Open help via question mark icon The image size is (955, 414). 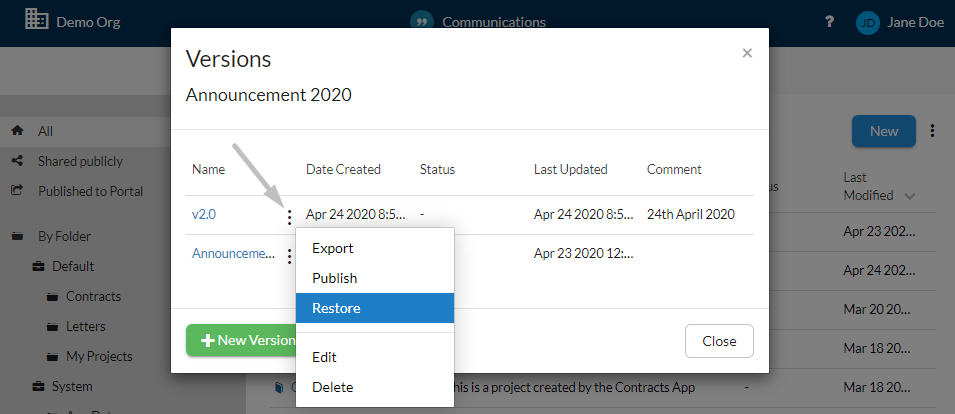click(828, 22)
